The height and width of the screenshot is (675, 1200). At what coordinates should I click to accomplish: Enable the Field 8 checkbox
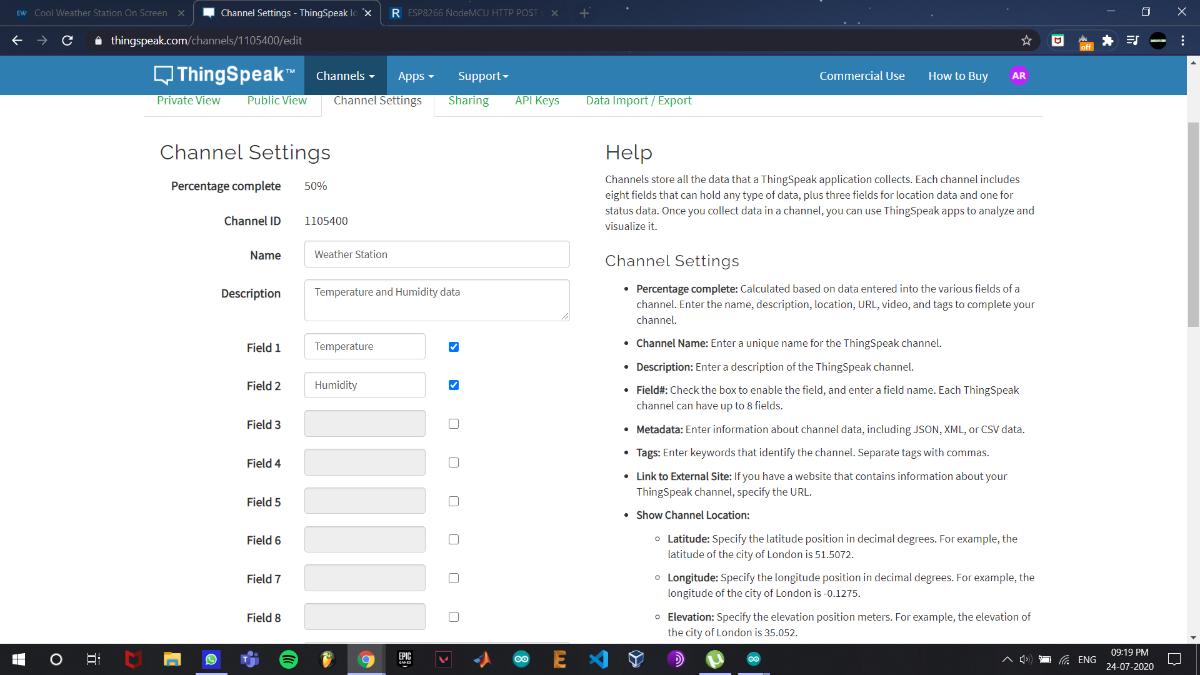[454, 617]
